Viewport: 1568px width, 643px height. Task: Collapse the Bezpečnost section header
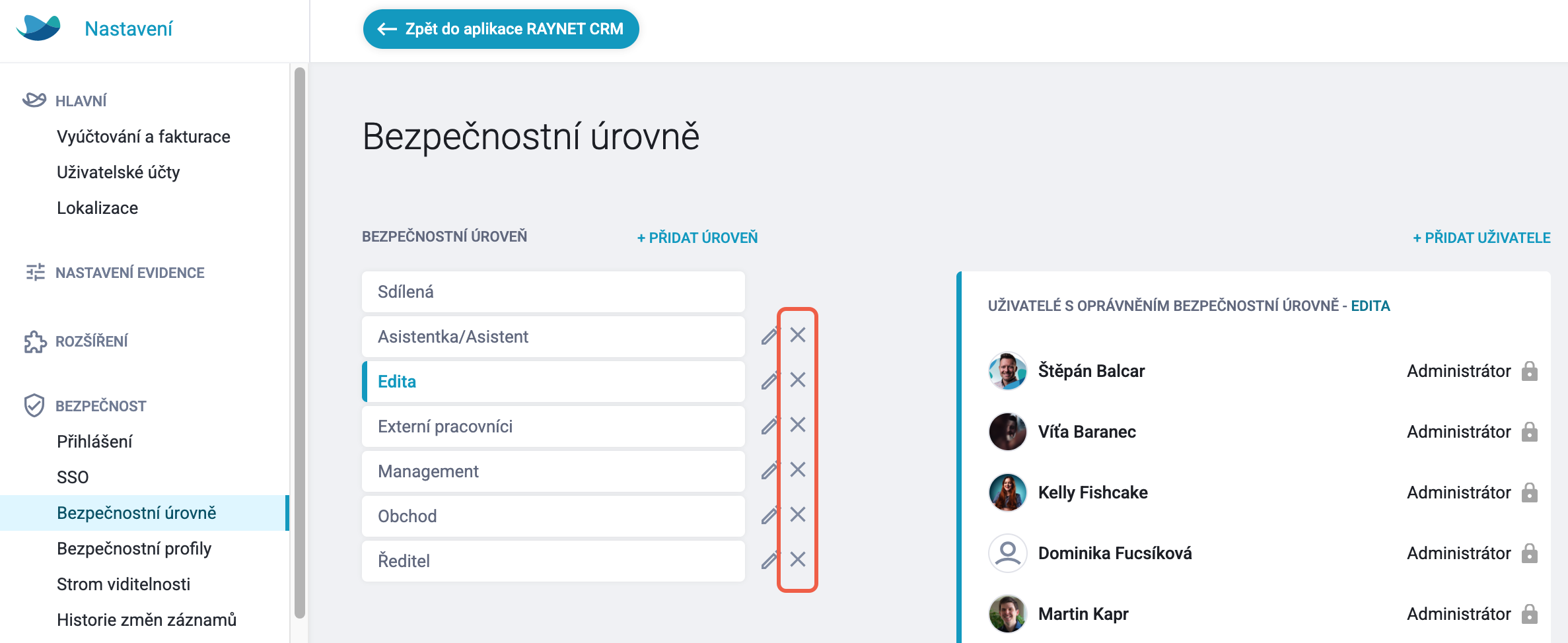pyautogui.click(x=100, y=406)
